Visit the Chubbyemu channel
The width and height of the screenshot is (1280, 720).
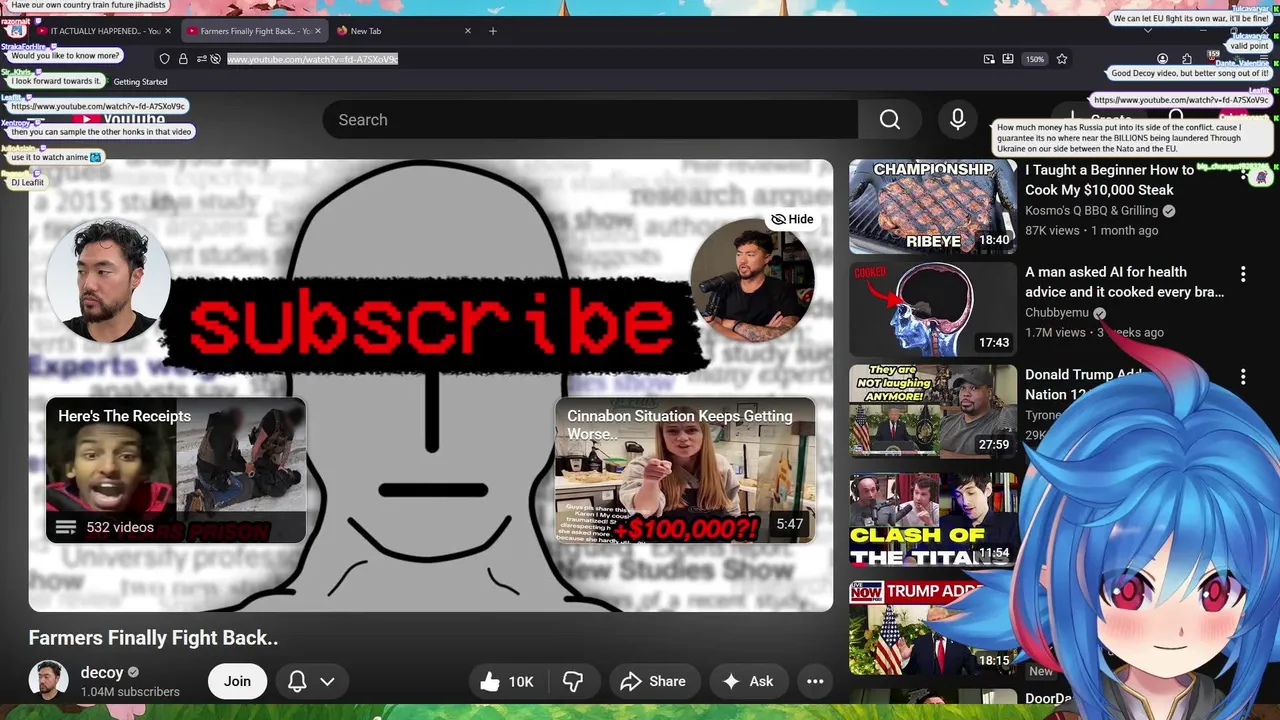[x=1057, y=313]
